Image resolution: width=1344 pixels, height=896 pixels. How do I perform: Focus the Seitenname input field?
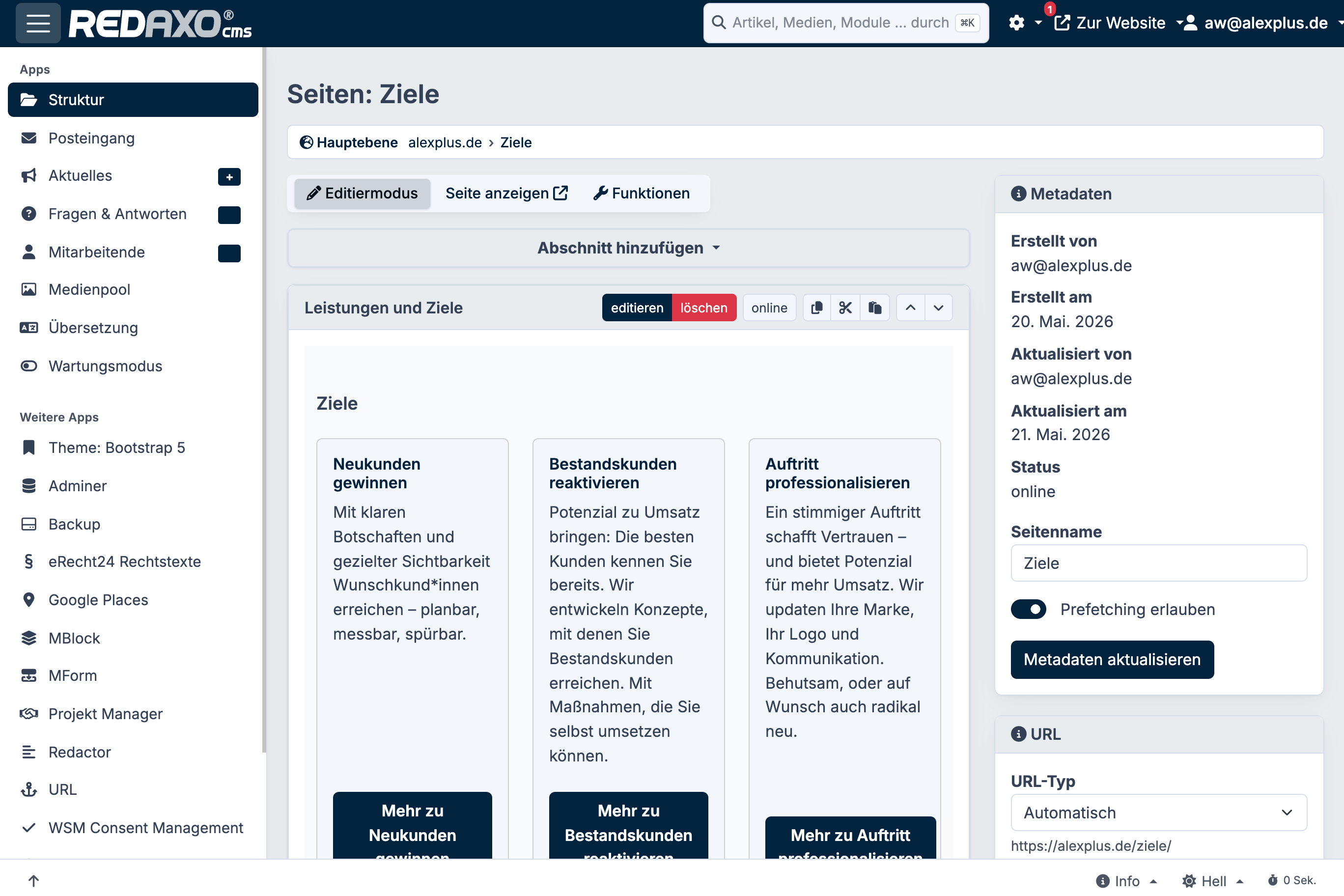point(1159,563)
